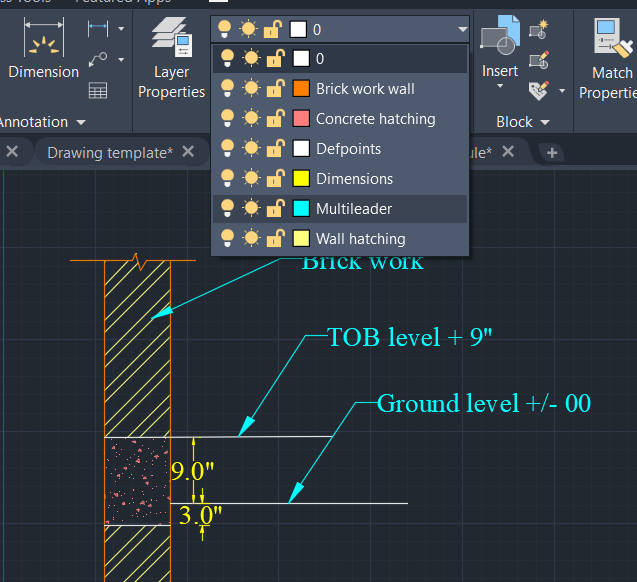
Task: Switch to Drawing template tab
Action: point(110,153)
